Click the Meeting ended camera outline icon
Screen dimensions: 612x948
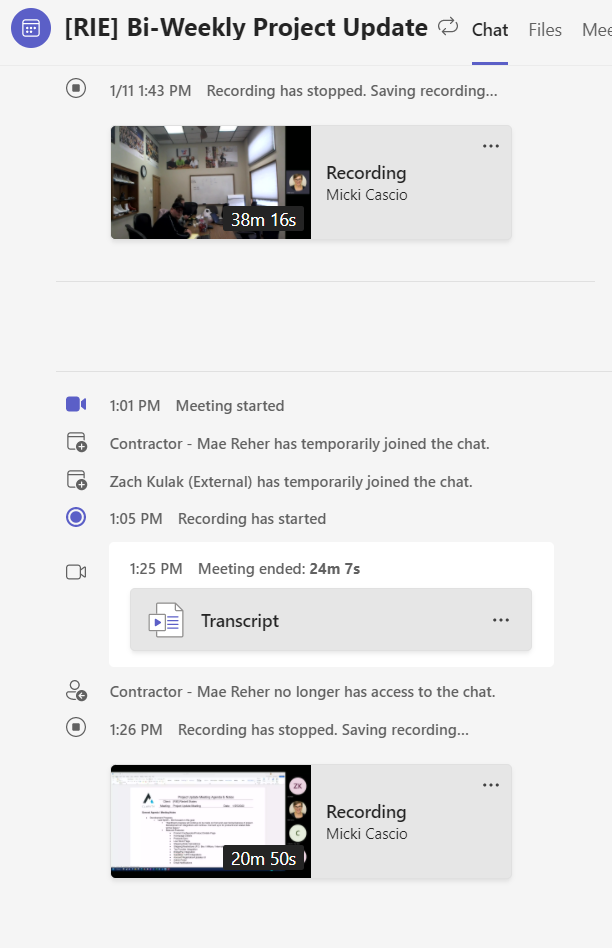(76, 571)
